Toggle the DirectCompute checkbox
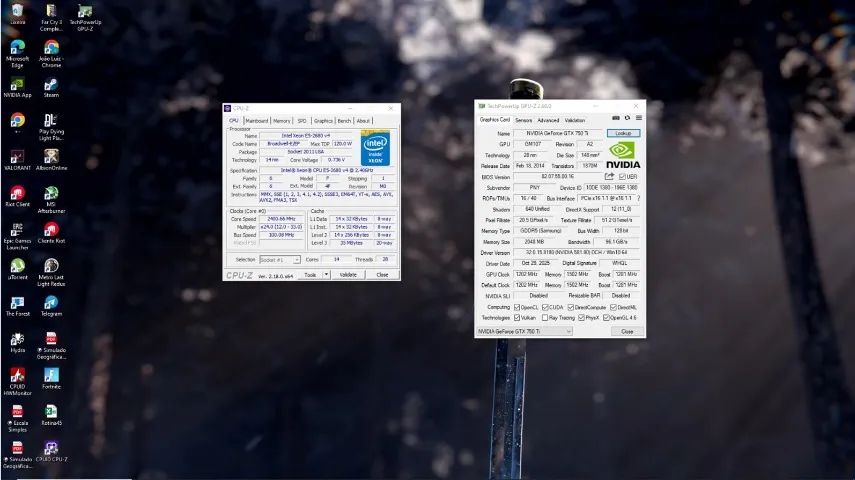 (x=570, y=308)
